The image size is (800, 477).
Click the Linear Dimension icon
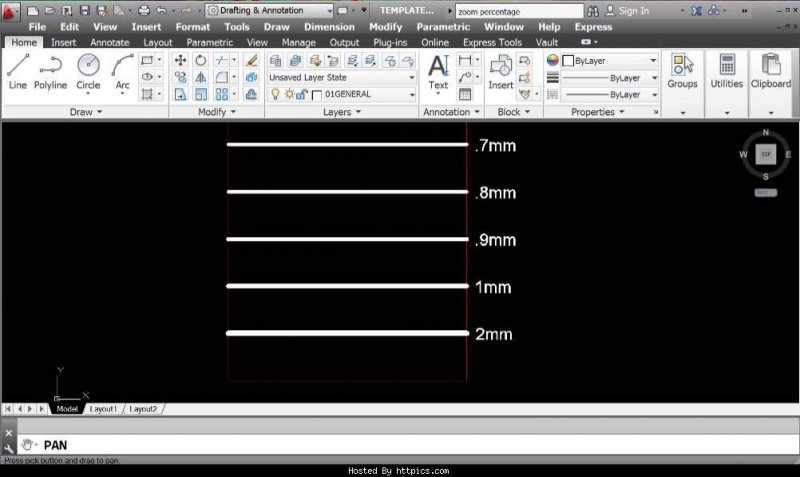[x=464, y=60]
